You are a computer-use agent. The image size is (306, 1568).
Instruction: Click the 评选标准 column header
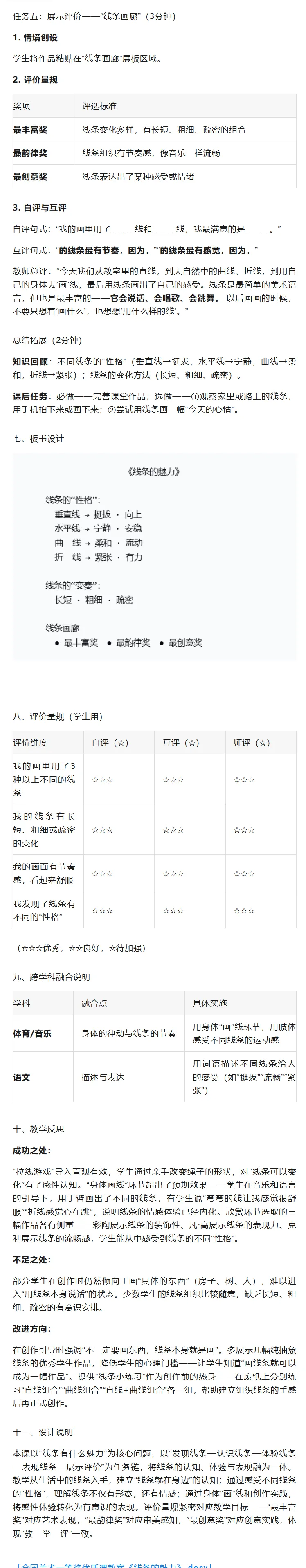pos(100,106)
